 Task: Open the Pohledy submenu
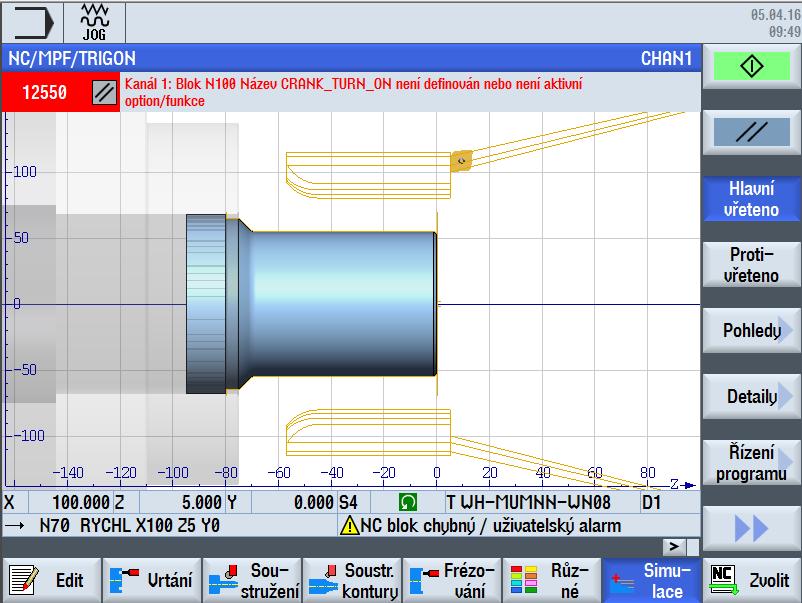pos(751,330)
